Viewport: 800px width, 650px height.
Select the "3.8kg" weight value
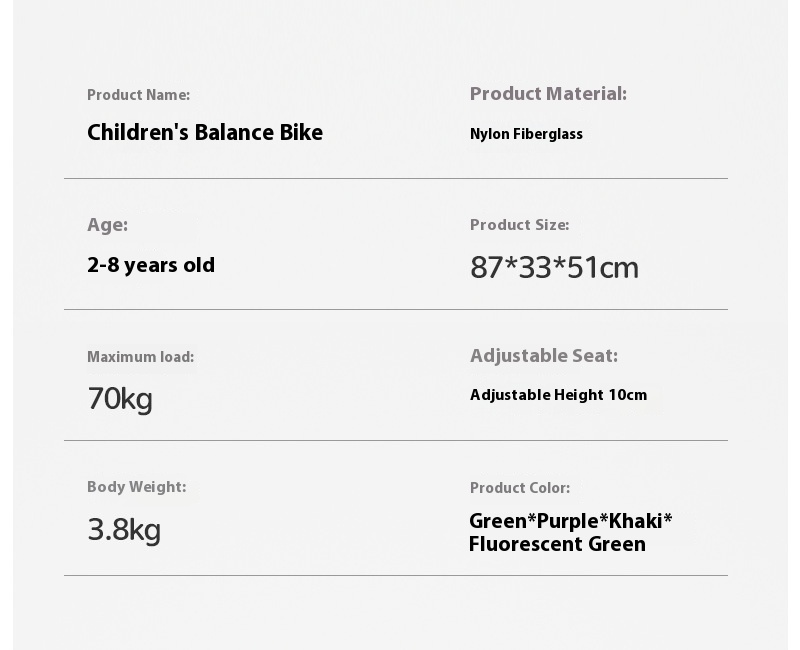click(124, 529)
